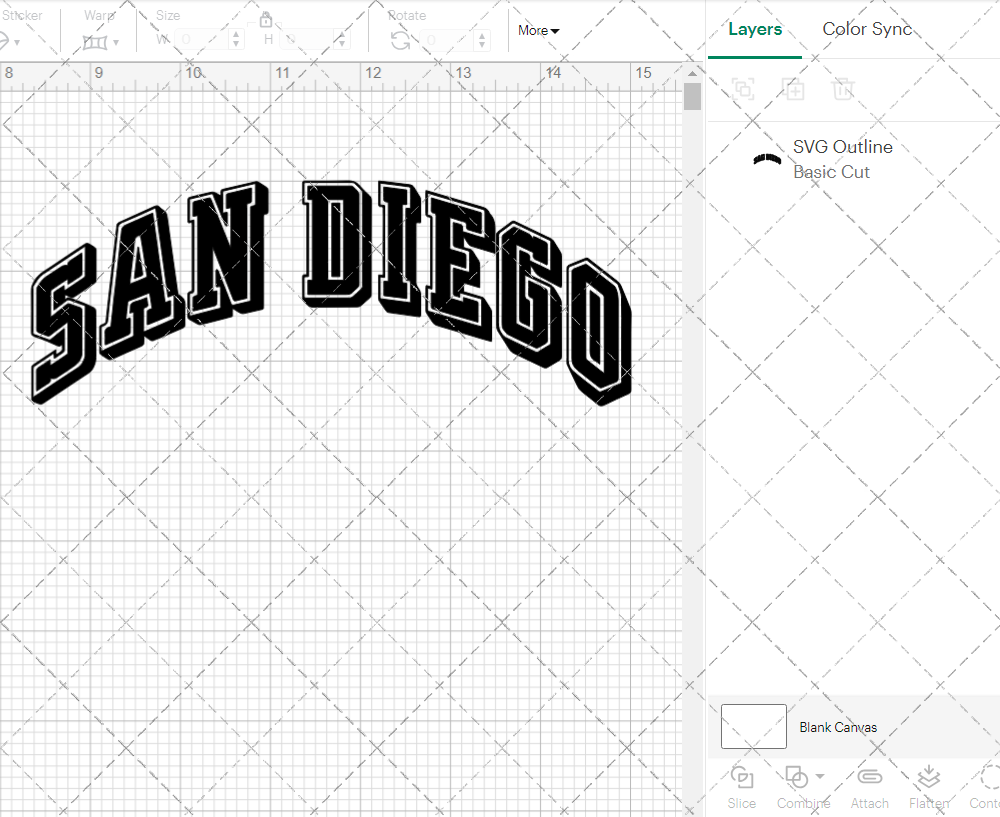The image size is (1000, 817).
Task: Click the Rotate icon
Action: point(401,41)
